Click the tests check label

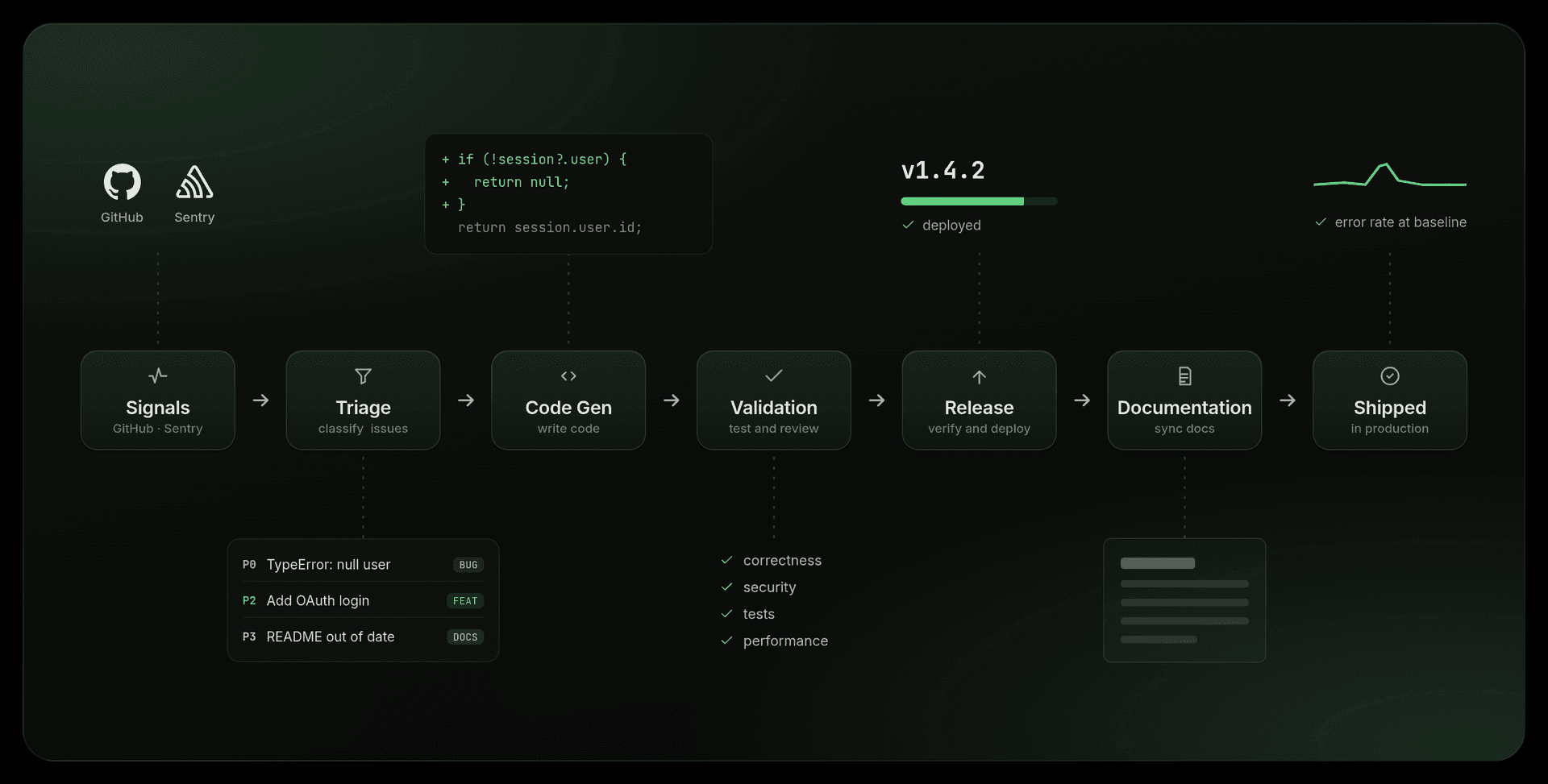(x=759, y=614)
